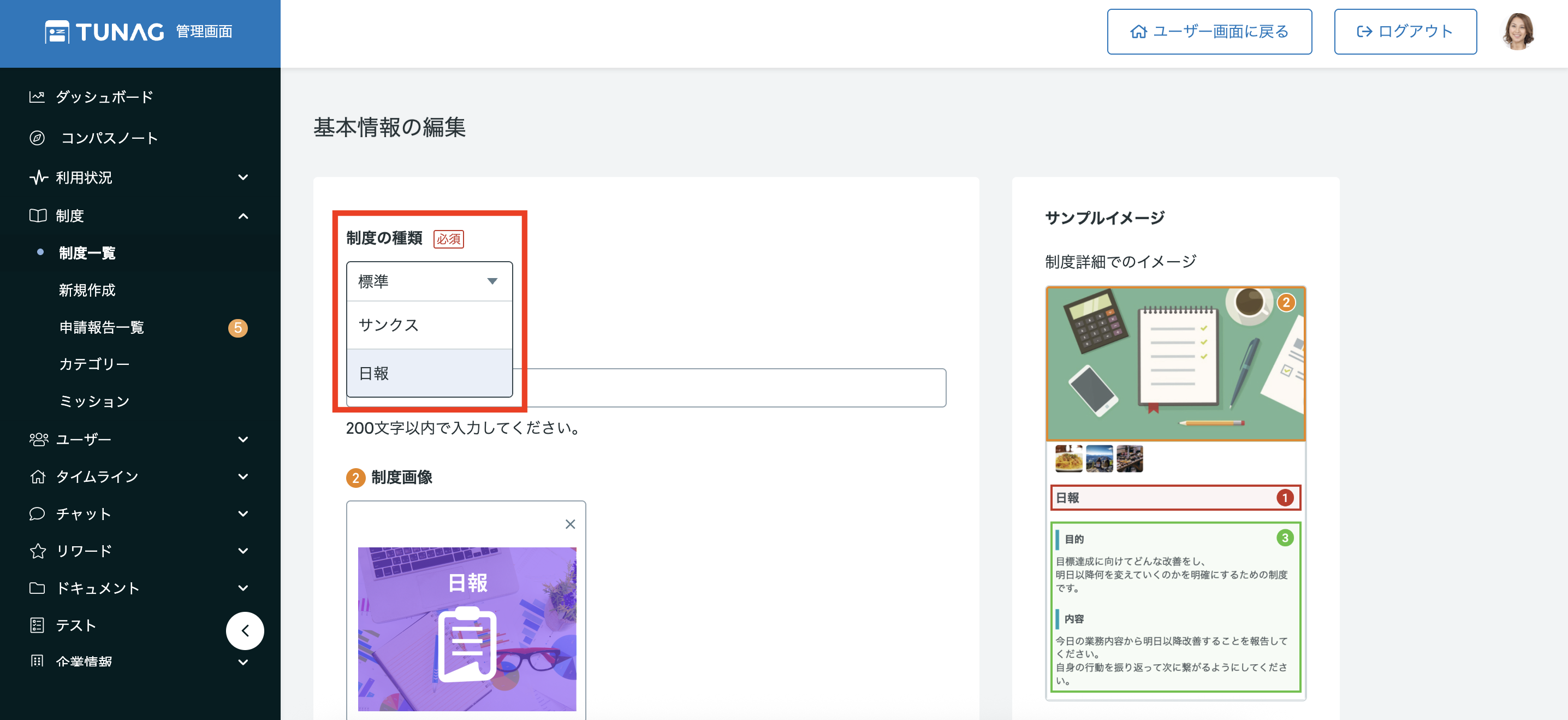Open the 制度の種類 dropdown showing 標準
The height and width of the screenshot is (720, 1568).
pos(429,281)
